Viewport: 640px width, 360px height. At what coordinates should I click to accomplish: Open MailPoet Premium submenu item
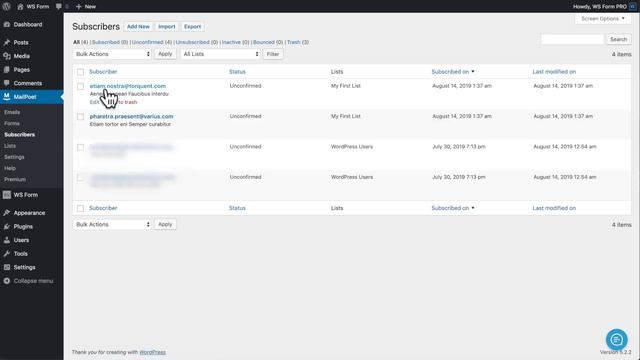click(15, 179)
